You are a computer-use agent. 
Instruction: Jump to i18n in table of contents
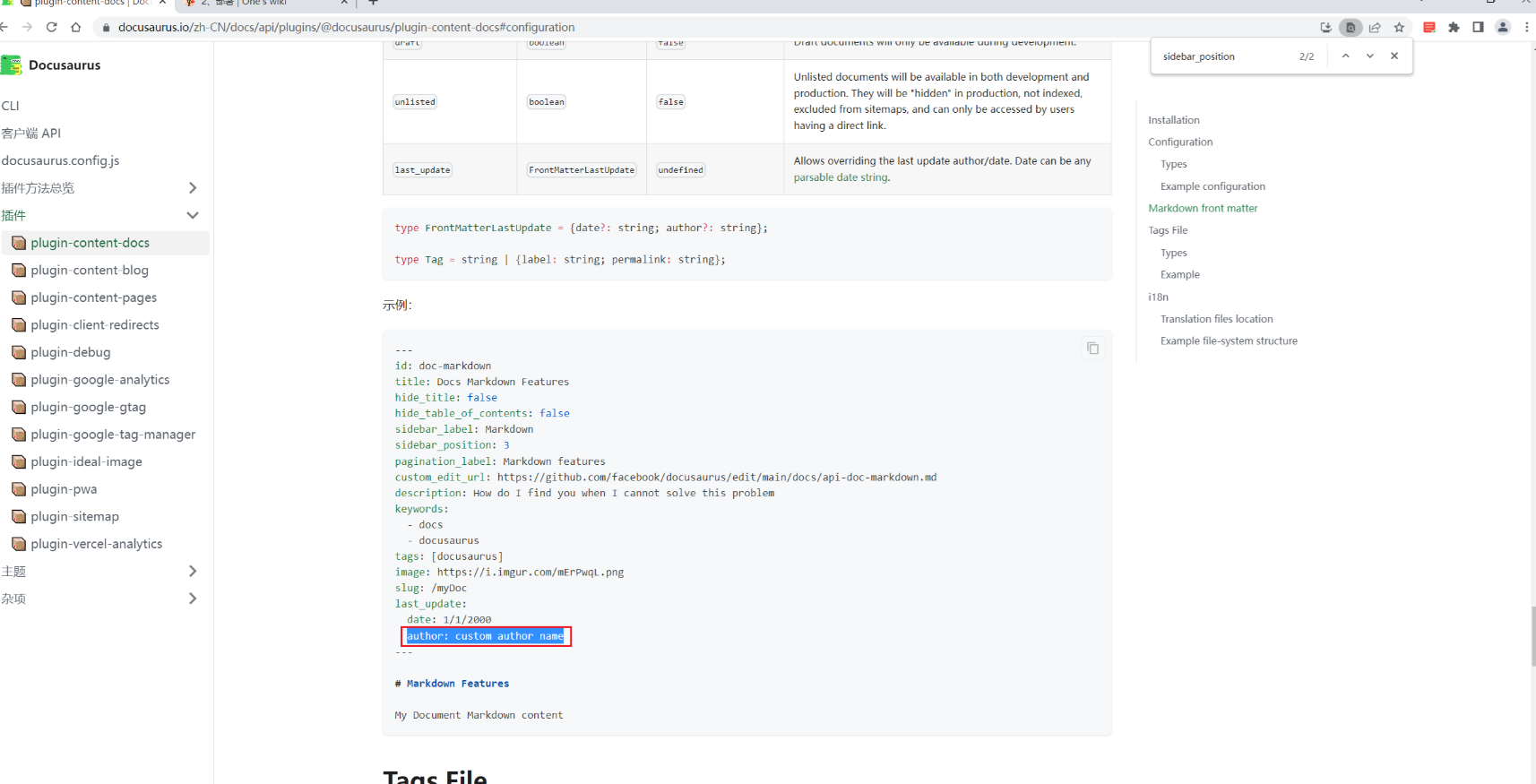(x=1159, y=297)
